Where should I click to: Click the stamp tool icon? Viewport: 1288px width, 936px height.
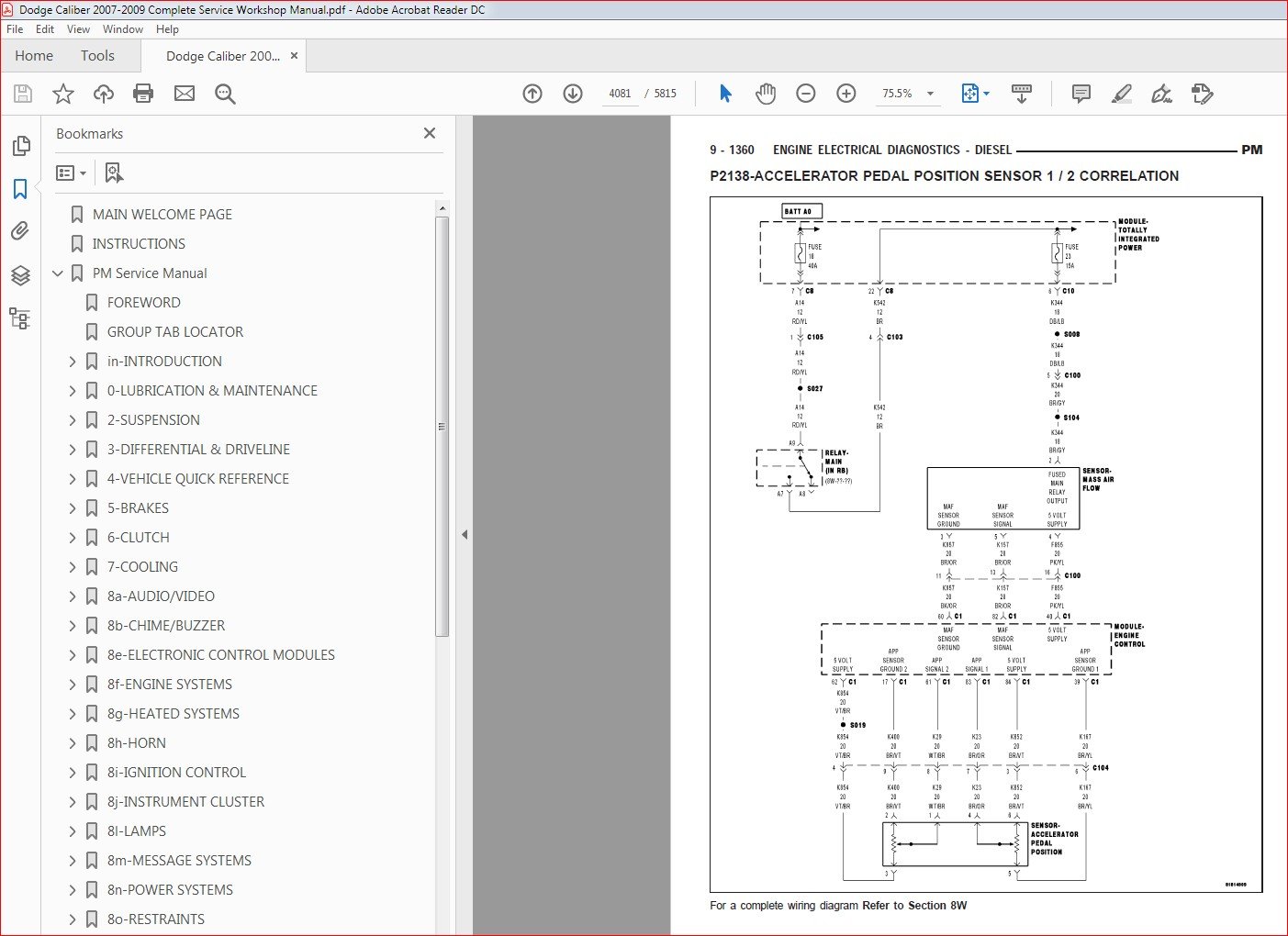pyautogui.click(x=1202, y=94)
